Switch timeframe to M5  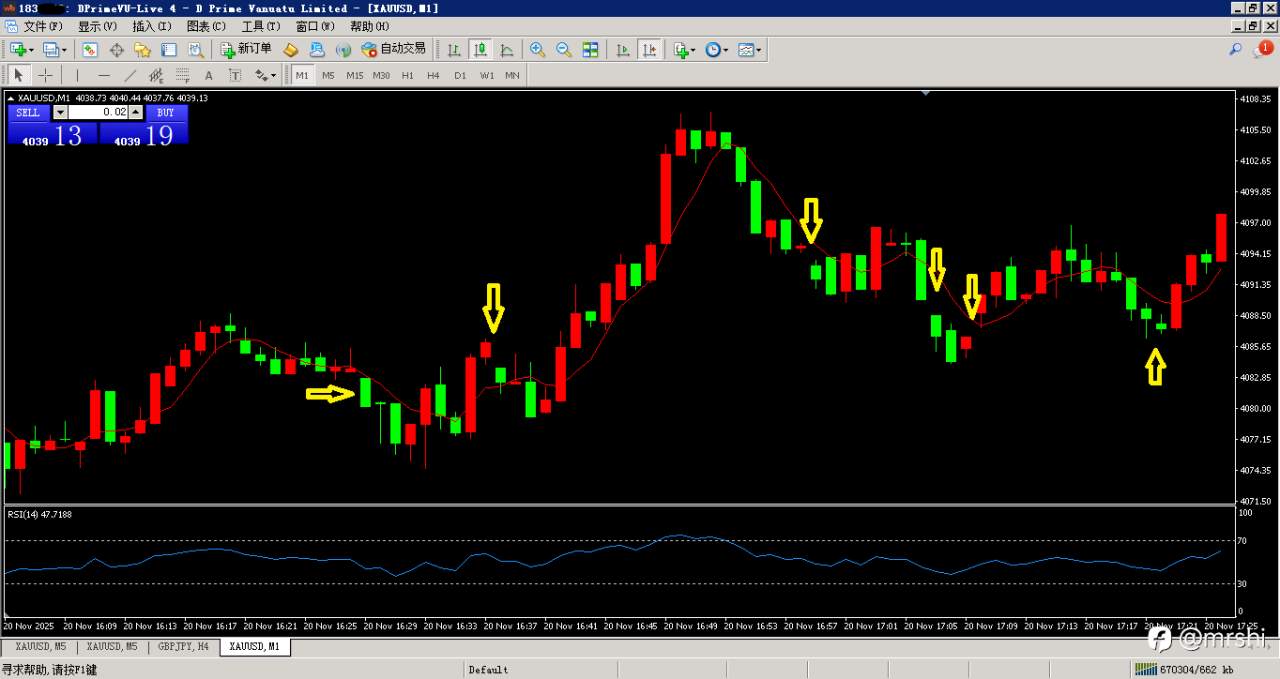pos(328,75)
